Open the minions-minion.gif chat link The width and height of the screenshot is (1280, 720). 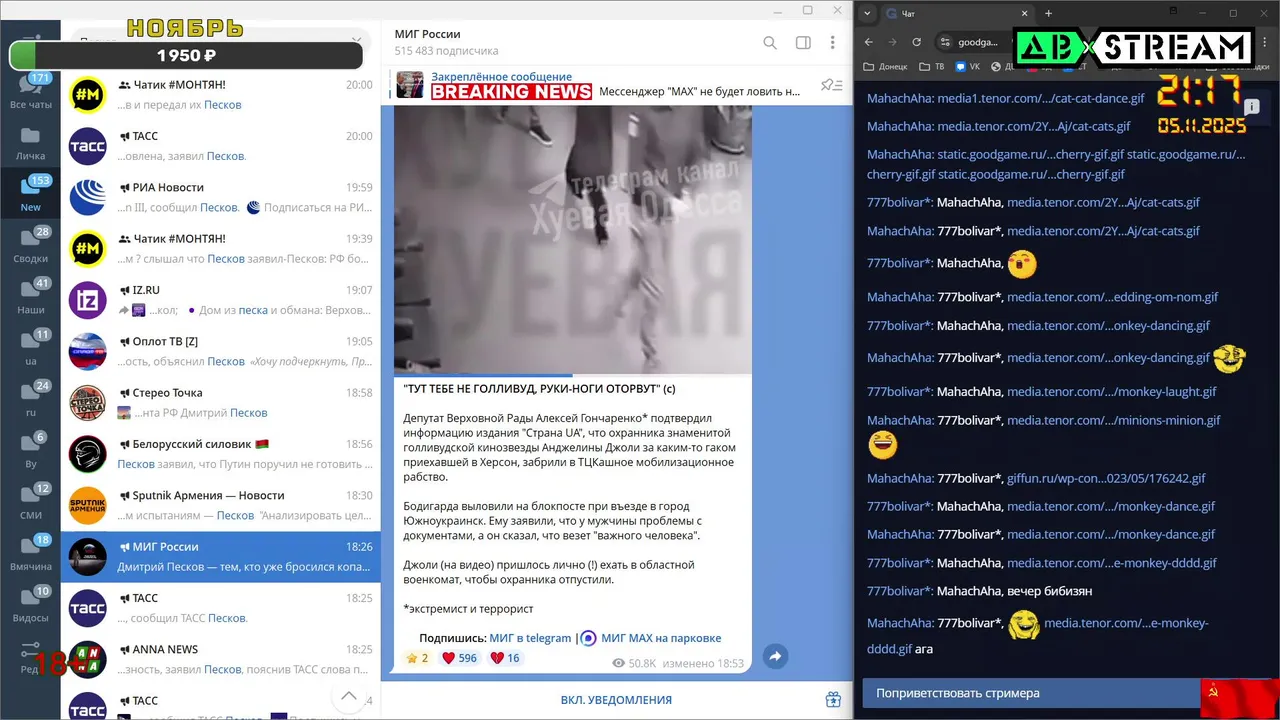click(1114, 420)
